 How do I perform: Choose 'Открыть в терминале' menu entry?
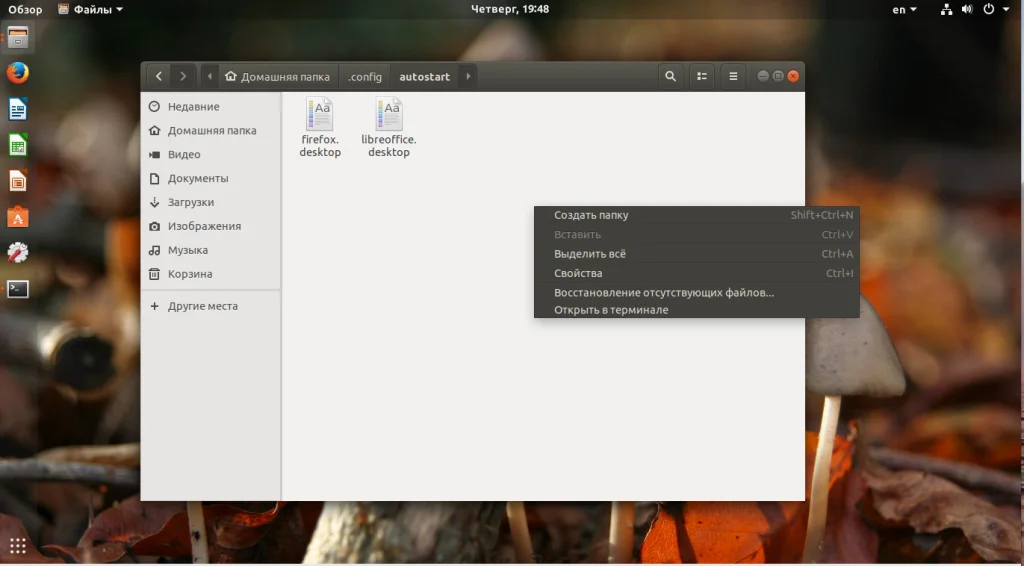tap(611, 310)
